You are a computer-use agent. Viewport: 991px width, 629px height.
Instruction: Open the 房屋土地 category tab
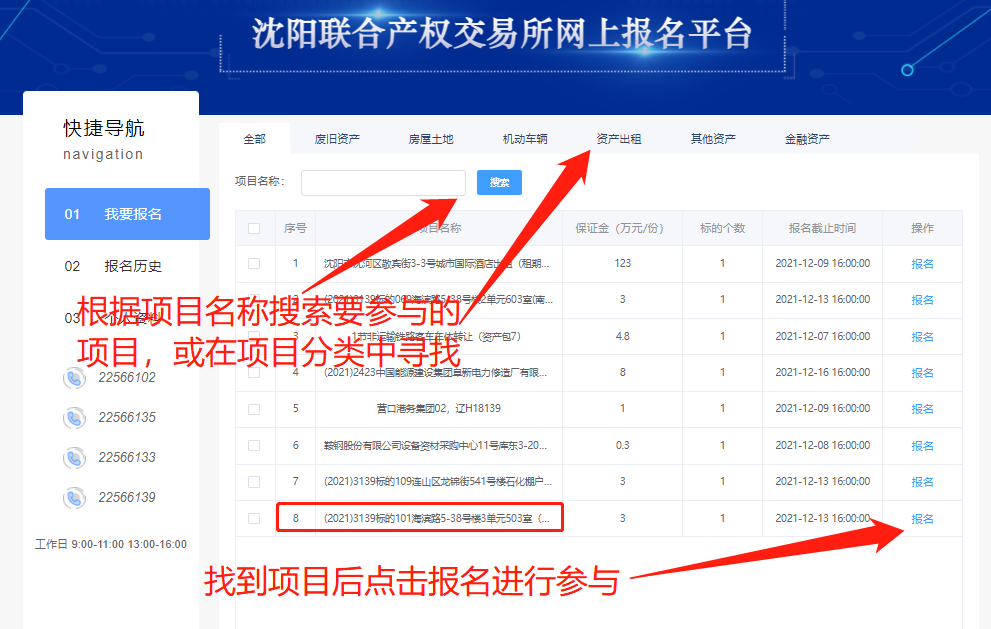click(431, 139)
